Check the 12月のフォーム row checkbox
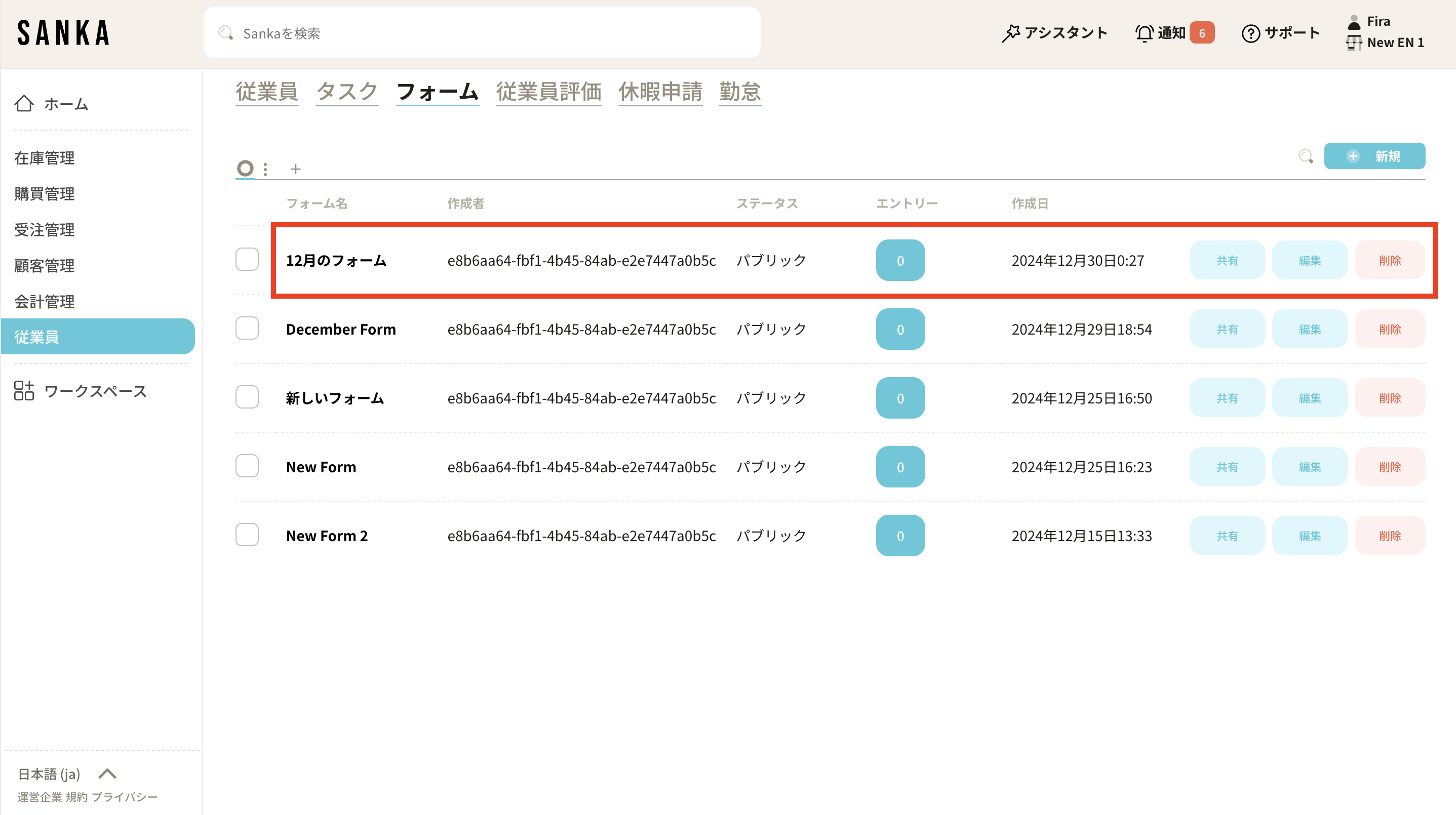The image size is (1456, 815). (x=247, y=260)
